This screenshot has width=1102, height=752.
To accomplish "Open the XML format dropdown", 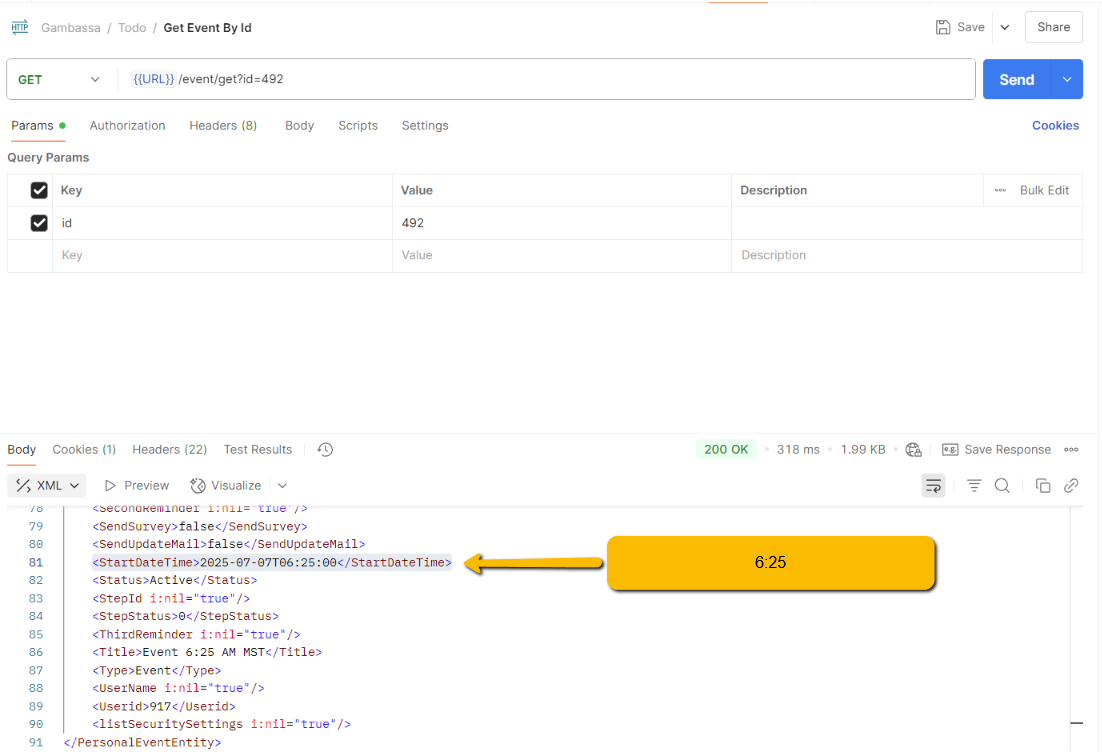I will (49, 486).
